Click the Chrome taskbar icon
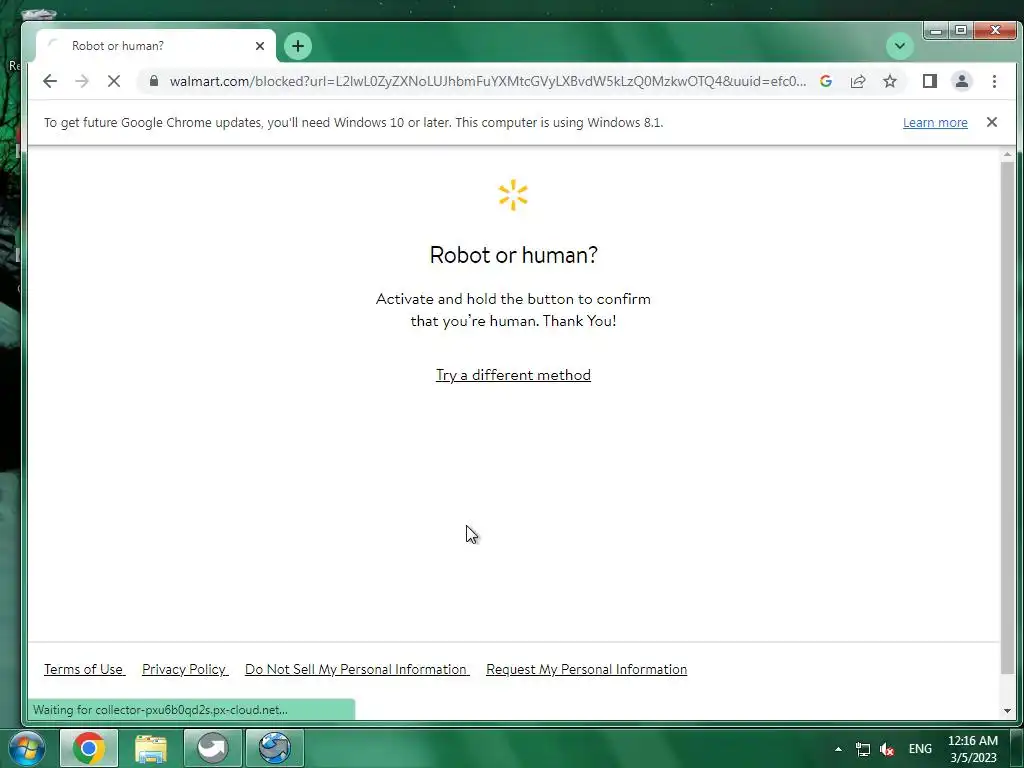 click(x=89, y=748)
